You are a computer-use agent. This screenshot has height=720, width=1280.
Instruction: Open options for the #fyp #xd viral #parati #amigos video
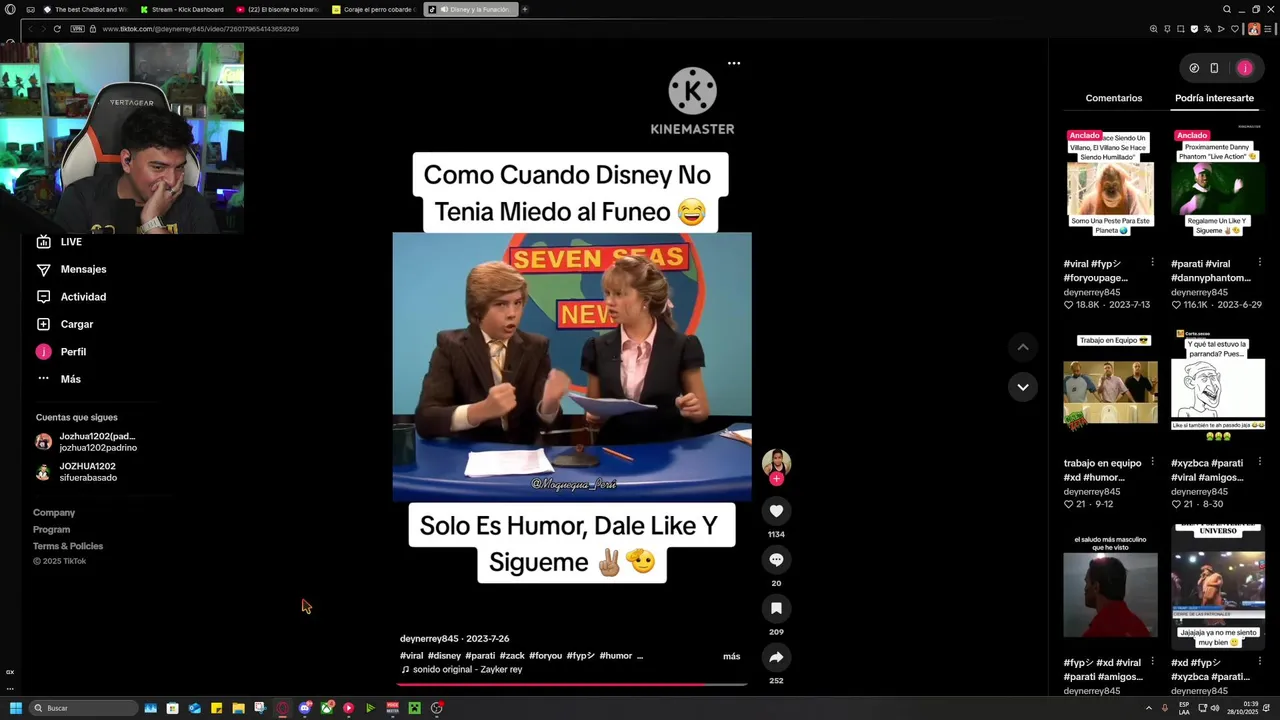1152,662
